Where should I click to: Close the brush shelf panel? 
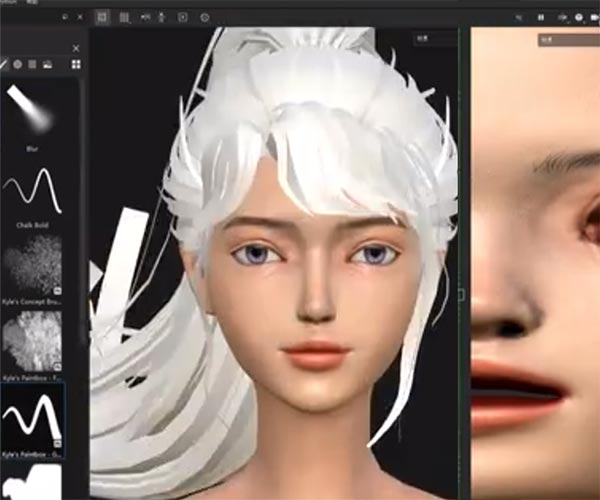(x=76, y=48)
